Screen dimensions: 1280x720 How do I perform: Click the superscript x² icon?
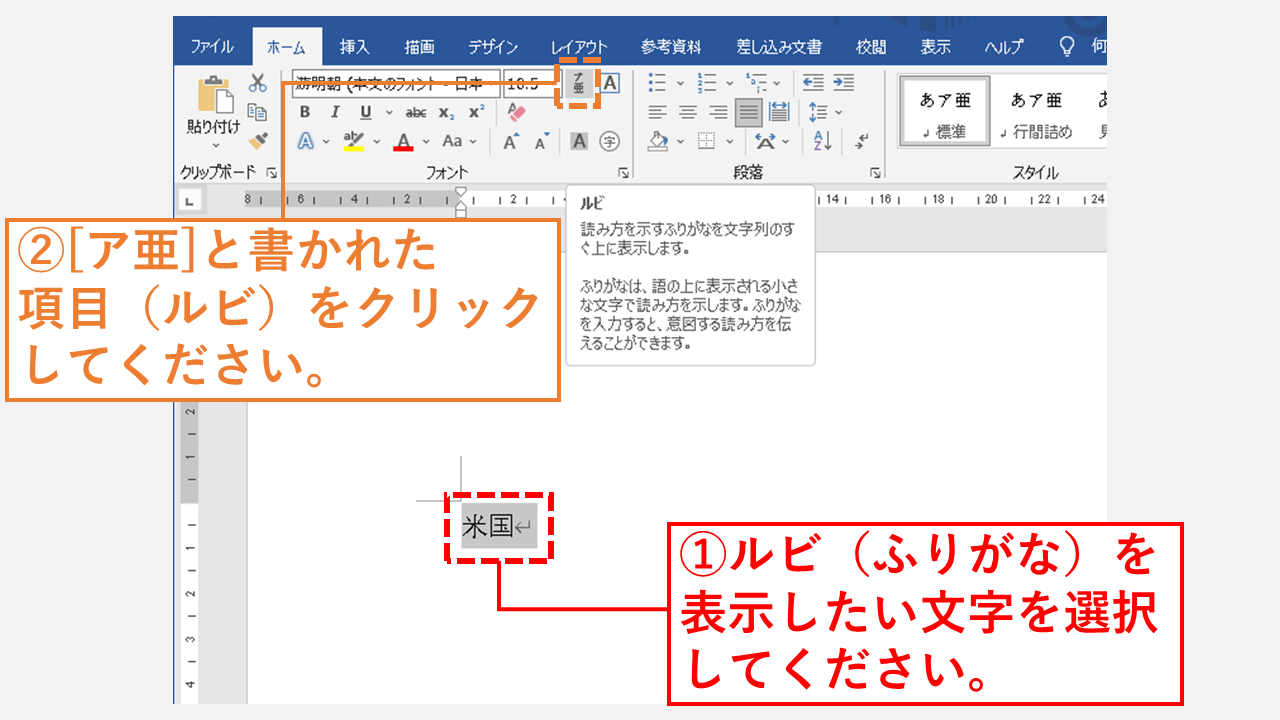[475, 110]
